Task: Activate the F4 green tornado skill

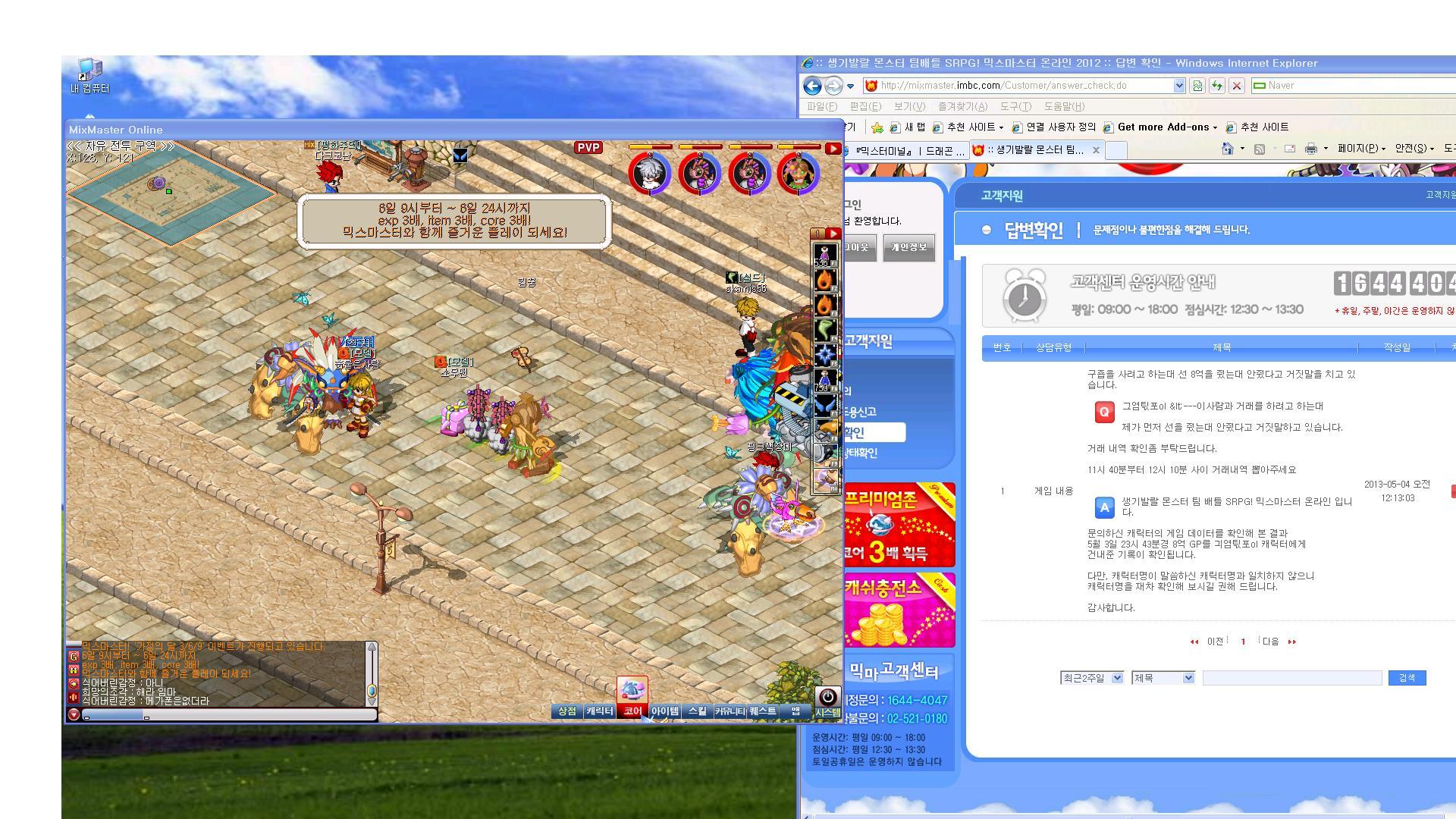Action: click(825, 330)
